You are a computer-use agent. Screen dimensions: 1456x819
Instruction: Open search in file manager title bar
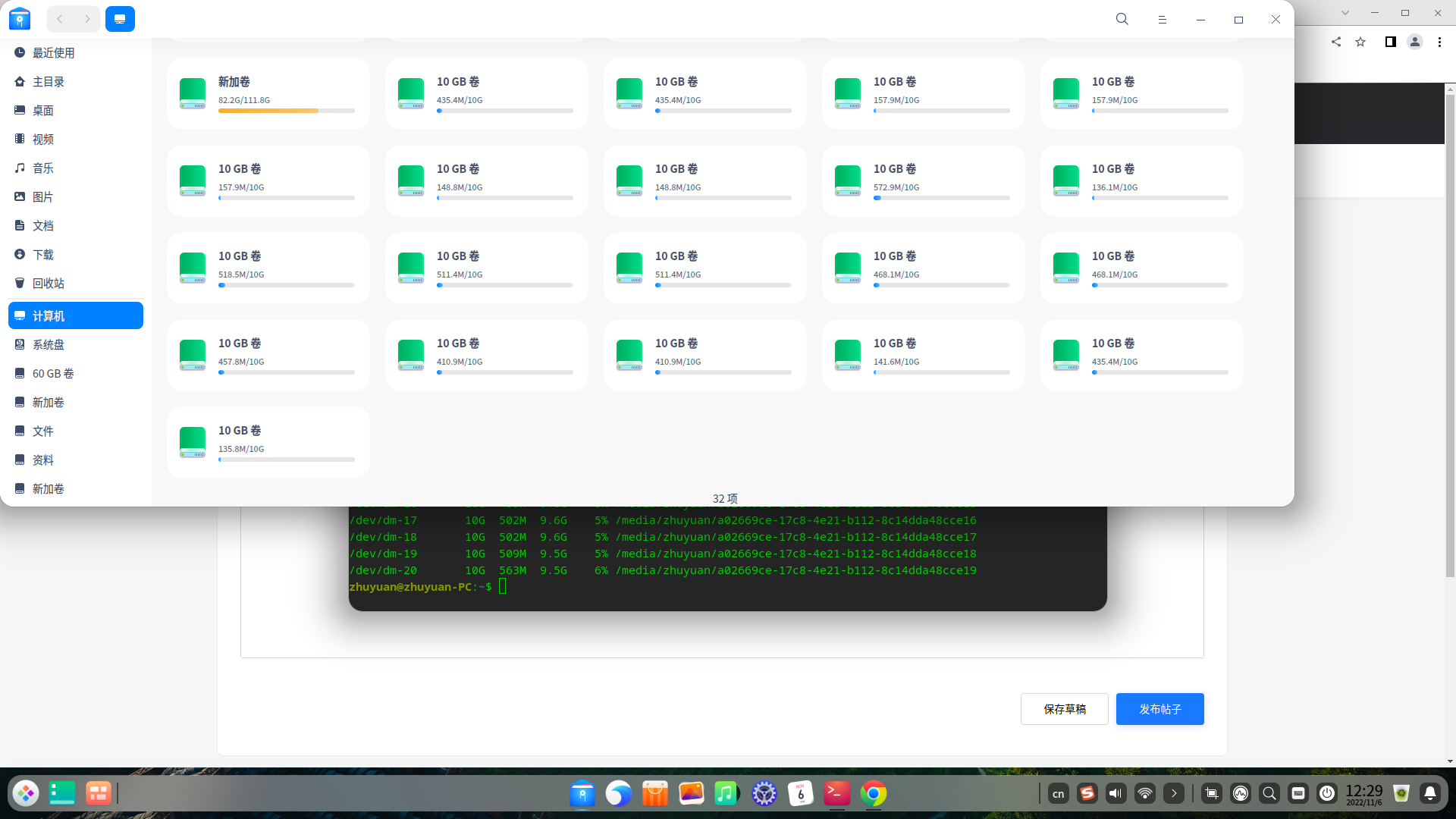1122,19
